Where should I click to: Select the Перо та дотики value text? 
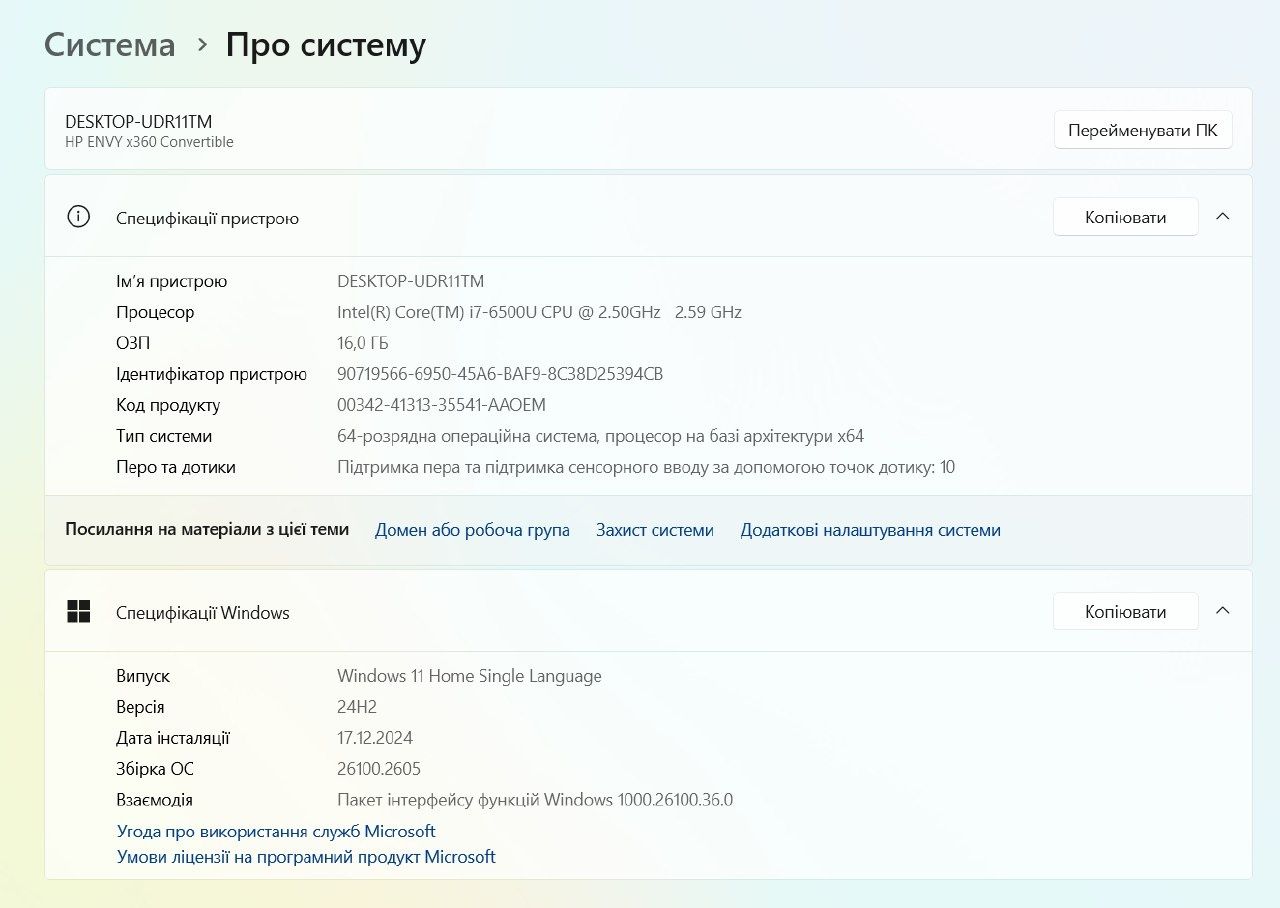tap(646, 467)
